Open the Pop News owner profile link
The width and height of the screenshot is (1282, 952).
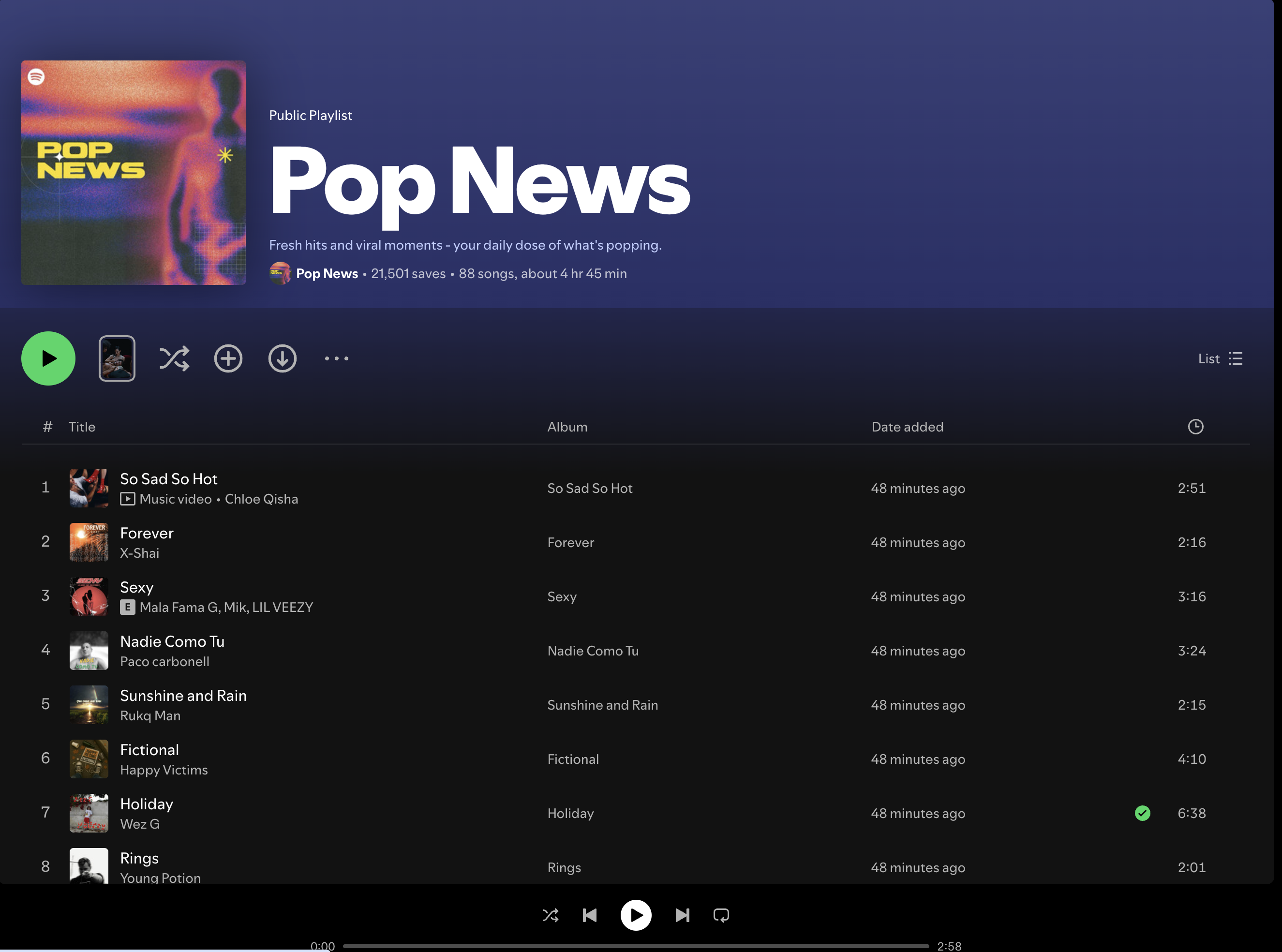pyautogui.click(x=327, y=274)
